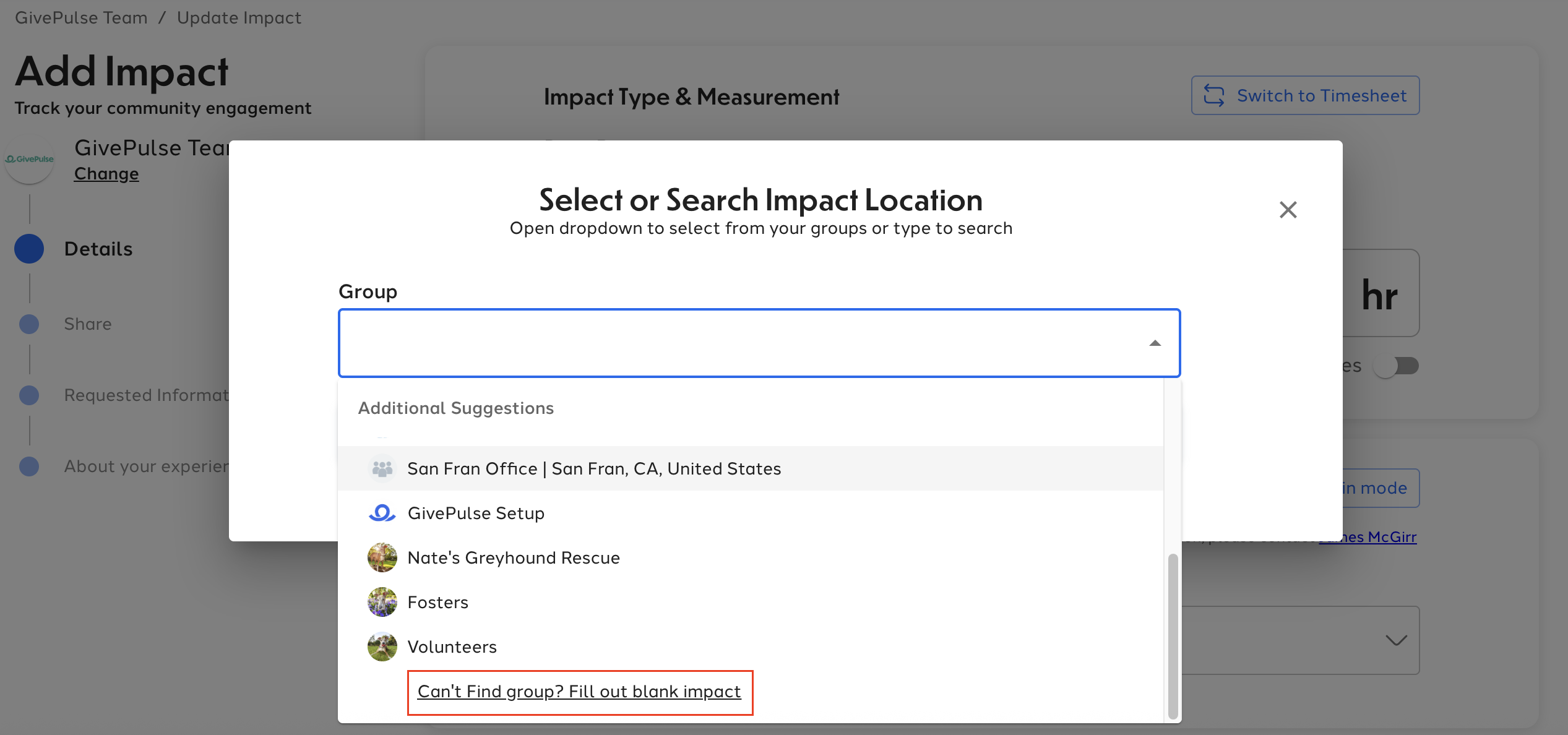Select Nate's Greyhound Rescue group
The width and height of the screenshot is (1568, 735).
751,557
